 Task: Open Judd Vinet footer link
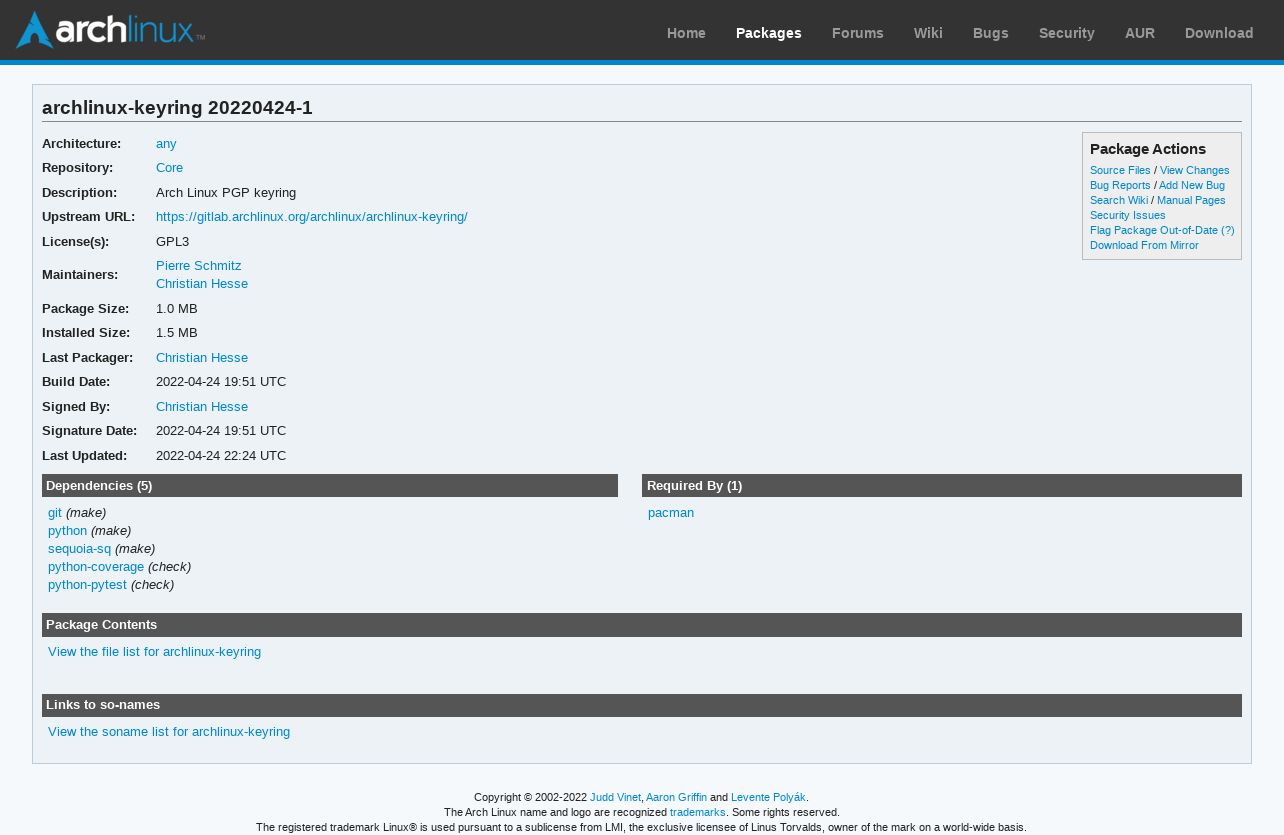tap(615, 798)
